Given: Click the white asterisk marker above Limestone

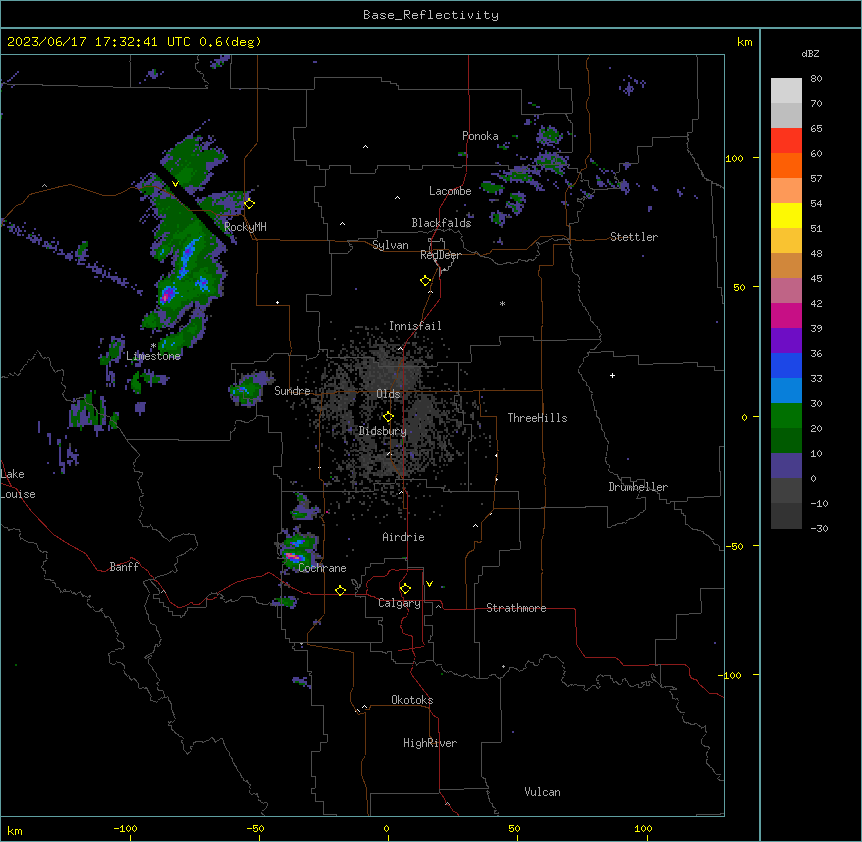Looking at the screenshot, I should tap(153, 346).
